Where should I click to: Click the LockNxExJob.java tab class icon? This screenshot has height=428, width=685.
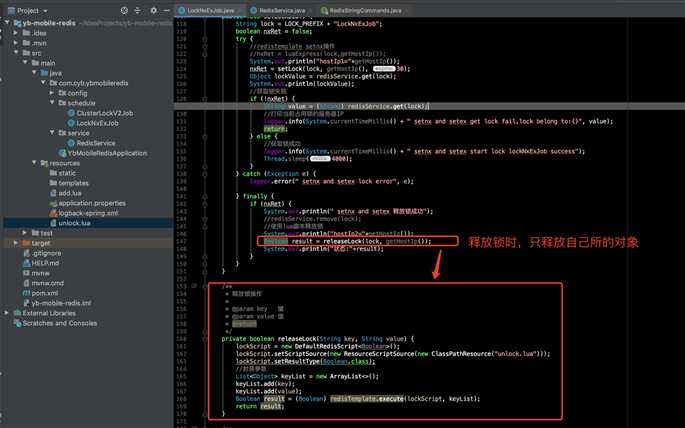tap(181, 10)
